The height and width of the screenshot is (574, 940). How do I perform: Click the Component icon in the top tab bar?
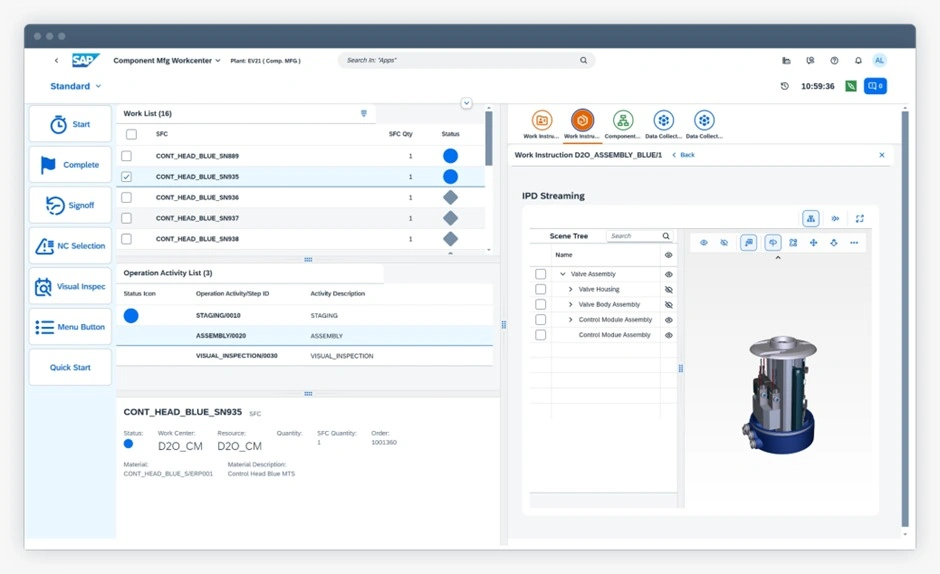click(622, 122)
